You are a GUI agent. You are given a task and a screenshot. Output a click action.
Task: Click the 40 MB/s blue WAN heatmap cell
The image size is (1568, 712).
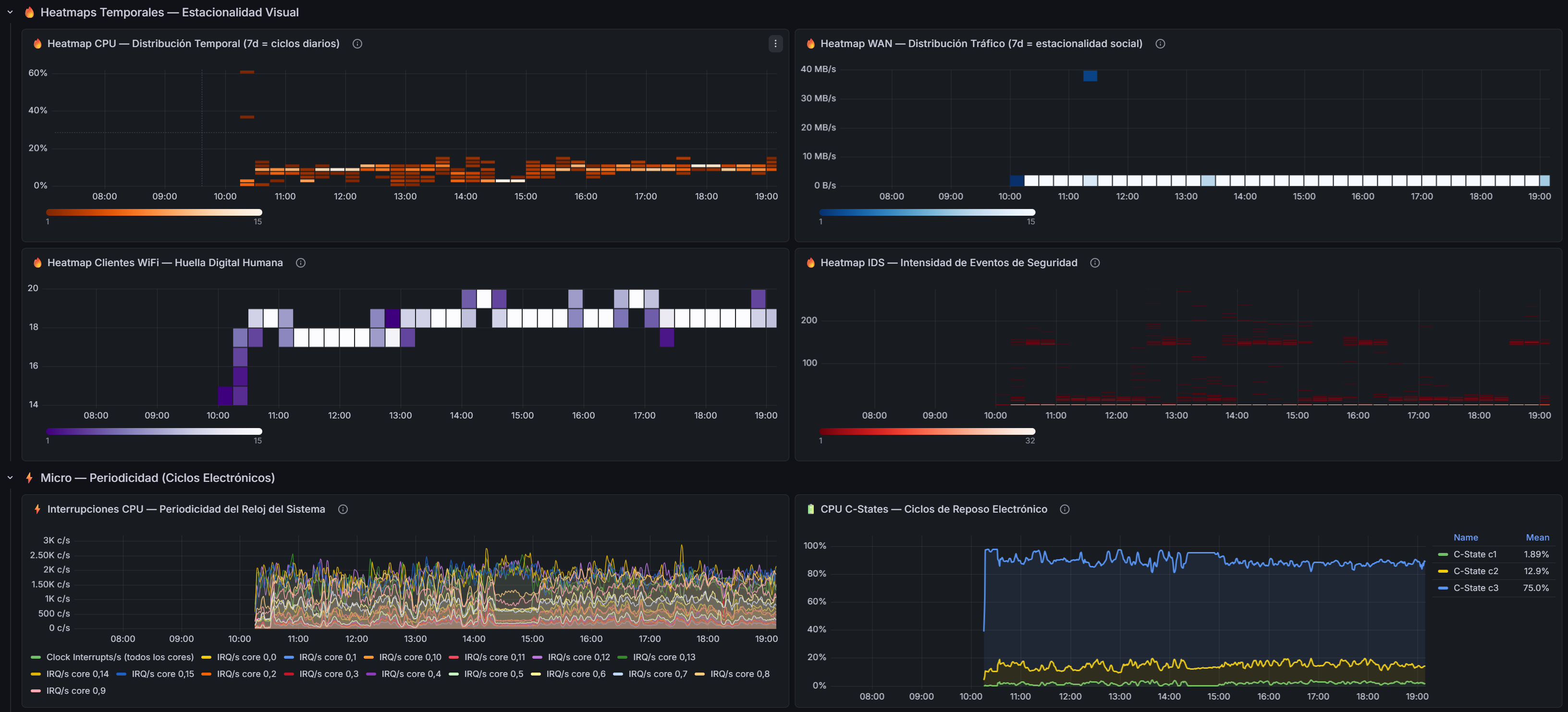point(1090,76)
